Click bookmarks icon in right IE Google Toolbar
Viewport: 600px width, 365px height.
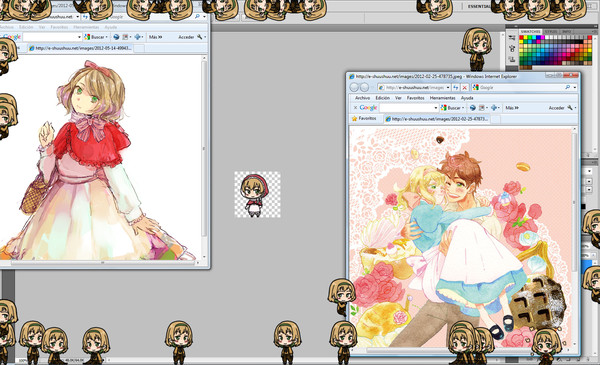point(483,108)
